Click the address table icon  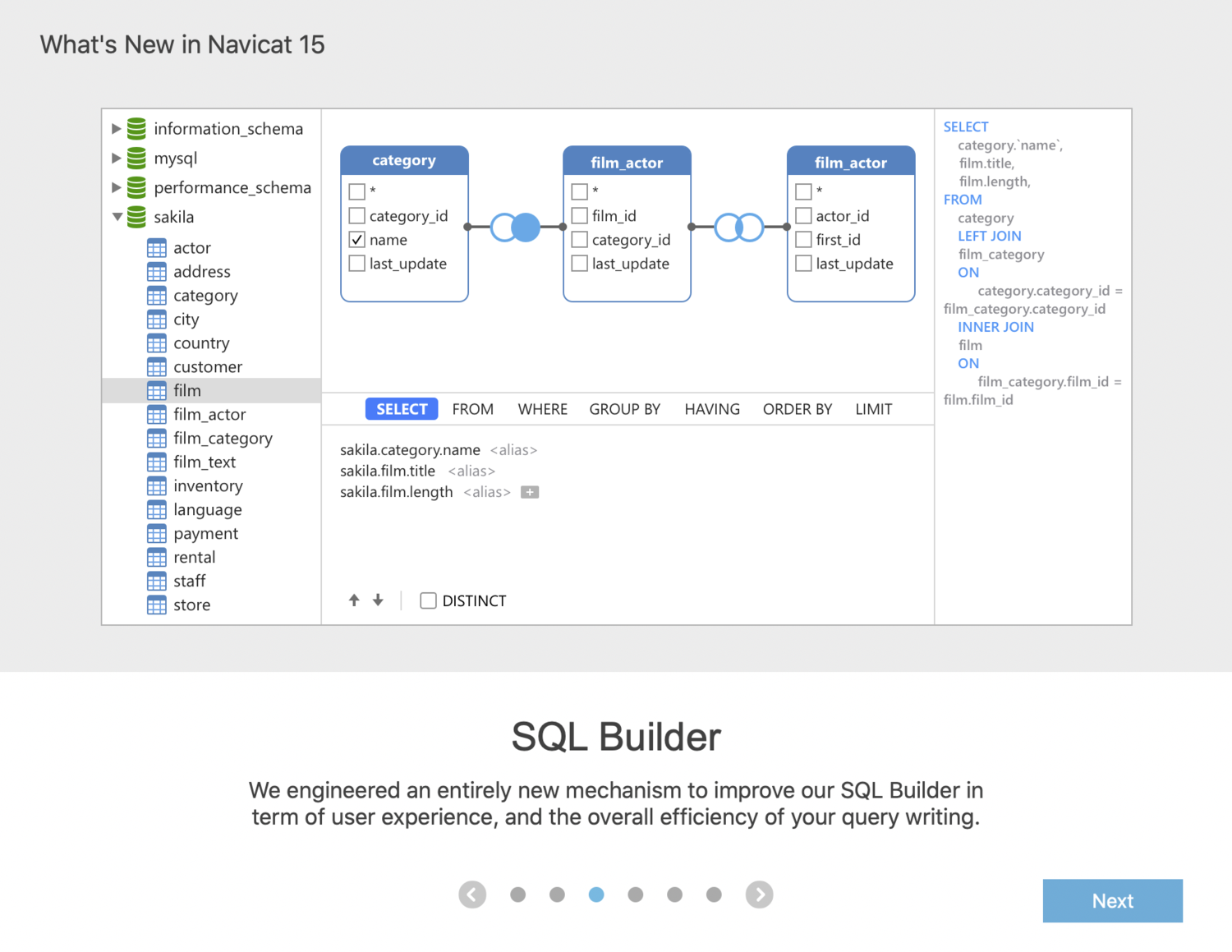pos(157,271)
